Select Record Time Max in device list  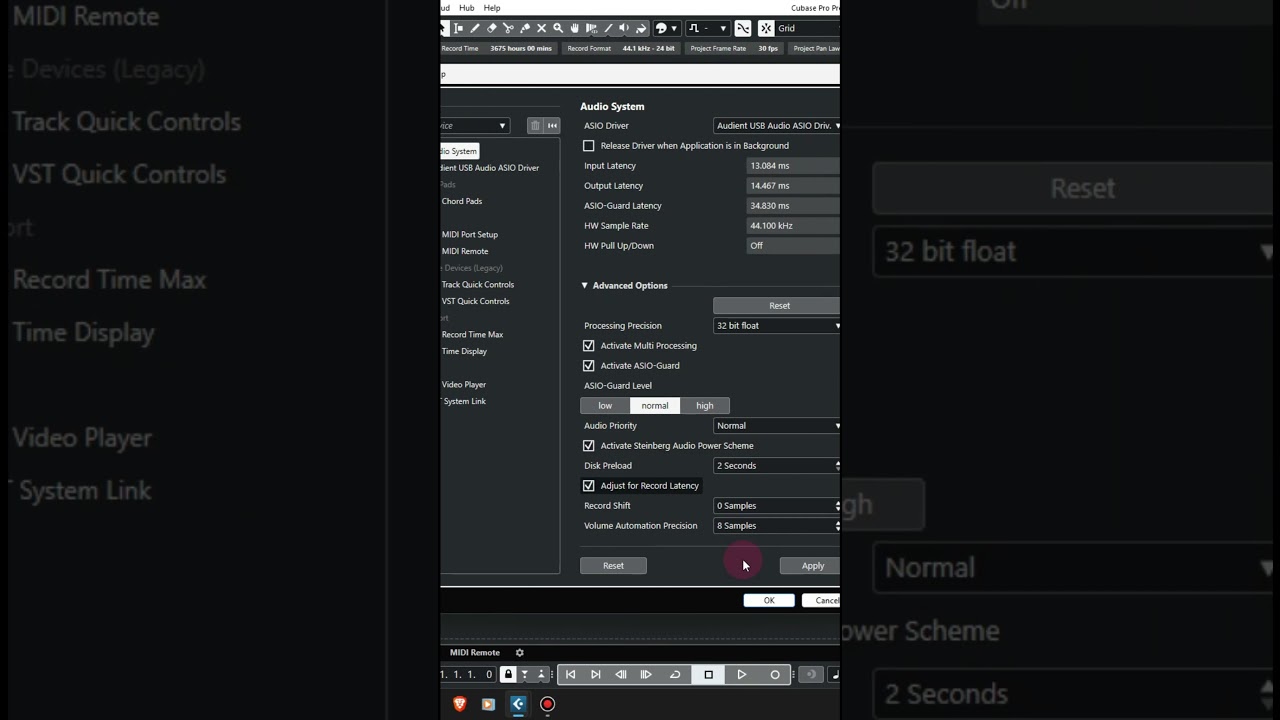click(x=472, y=334)
